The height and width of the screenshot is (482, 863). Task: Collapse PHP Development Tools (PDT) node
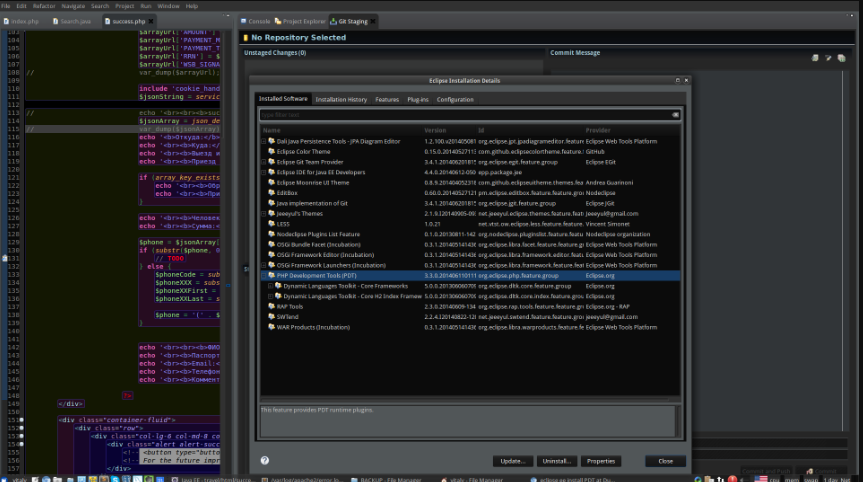pyautogui.click(x=264, y=275)
